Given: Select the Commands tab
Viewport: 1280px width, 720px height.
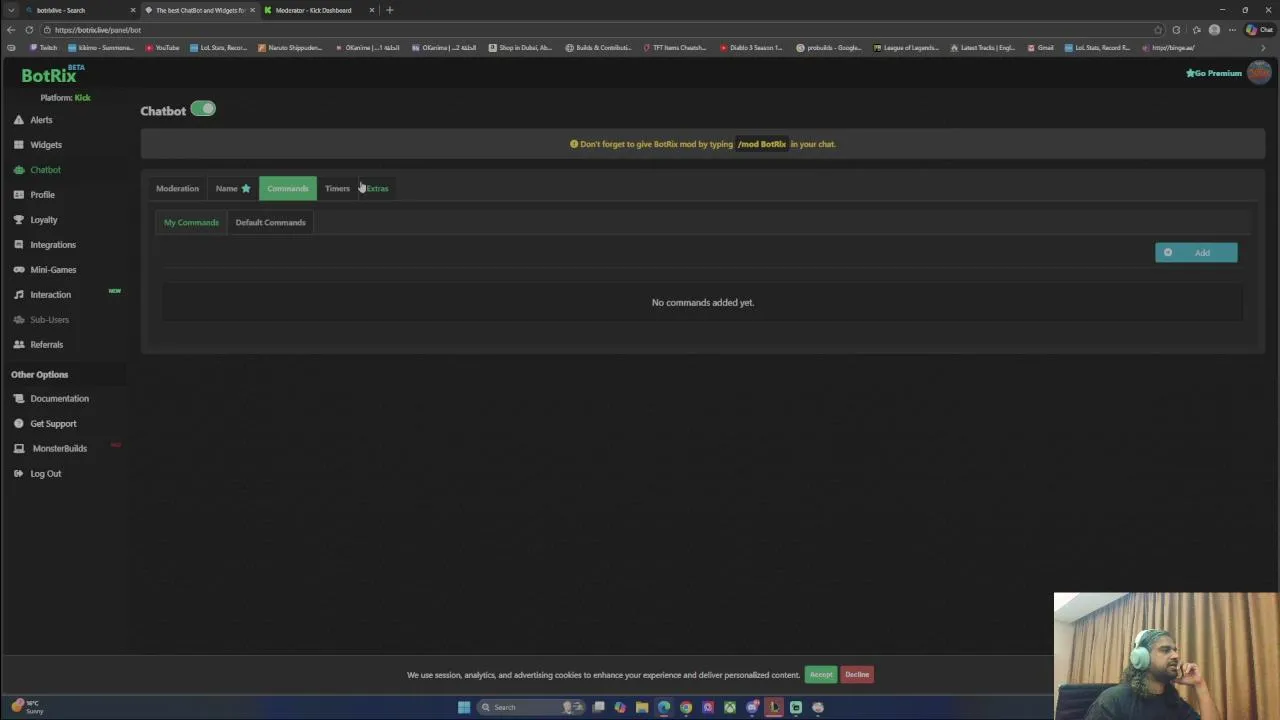Looking at the screenshot, I should pyautogui.click(x=288, y=188).
